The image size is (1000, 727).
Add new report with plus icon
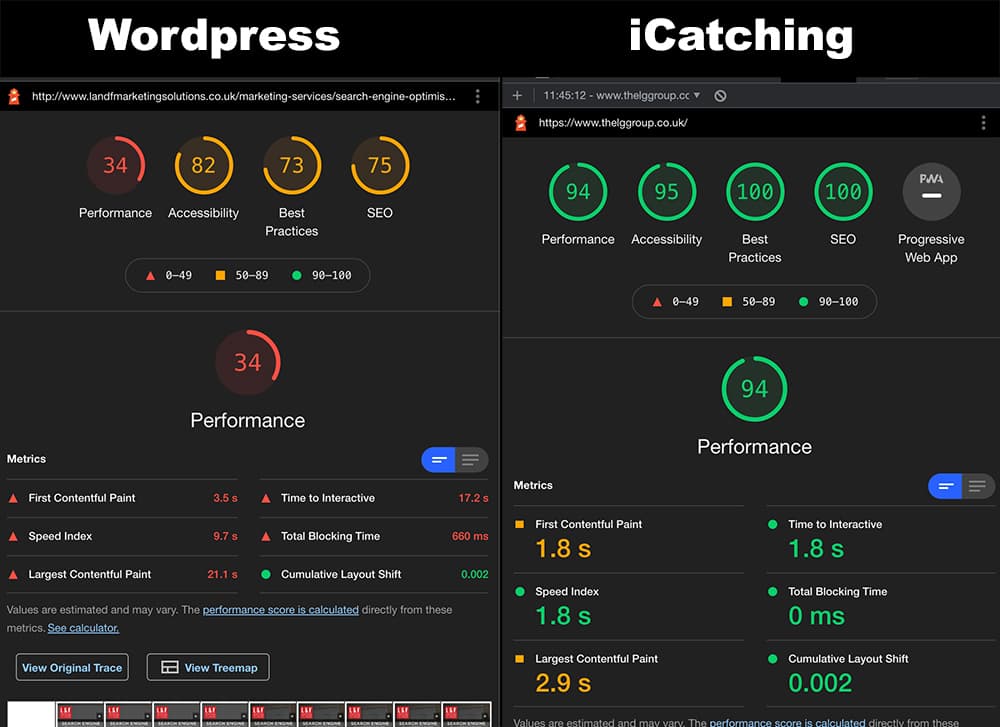point(517,96)
